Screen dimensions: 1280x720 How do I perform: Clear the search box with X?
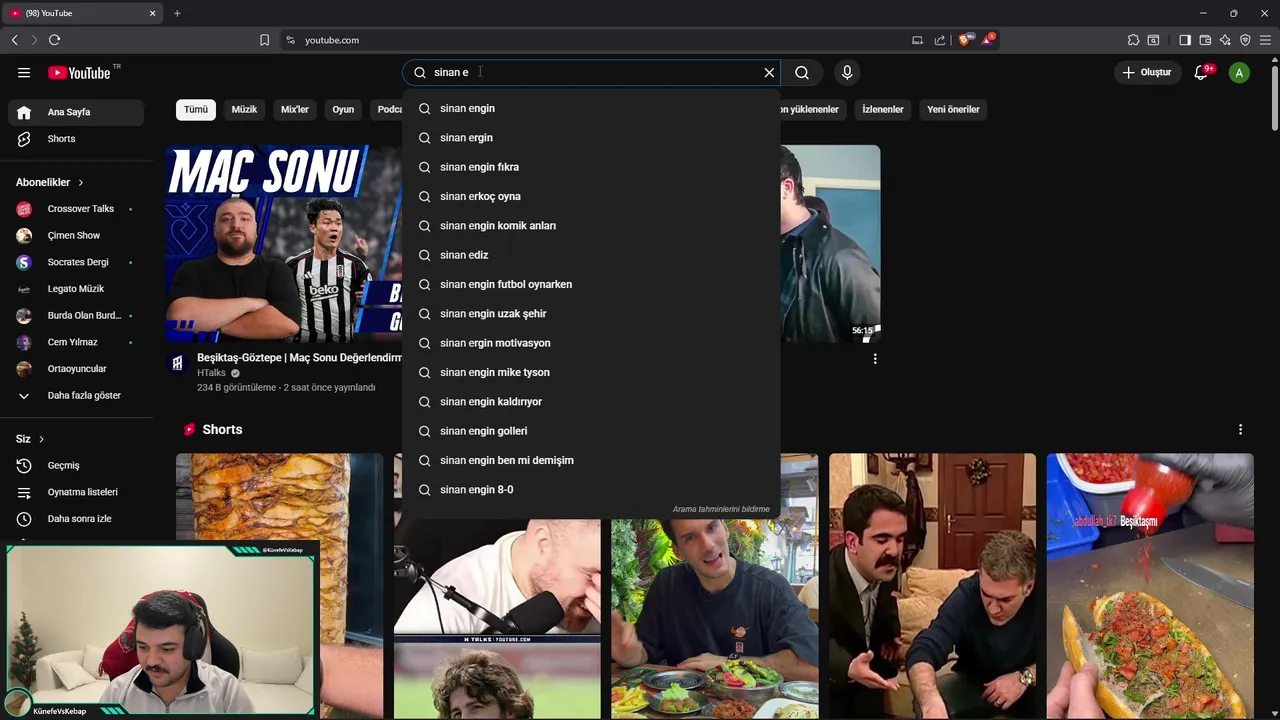coord(769,72)
